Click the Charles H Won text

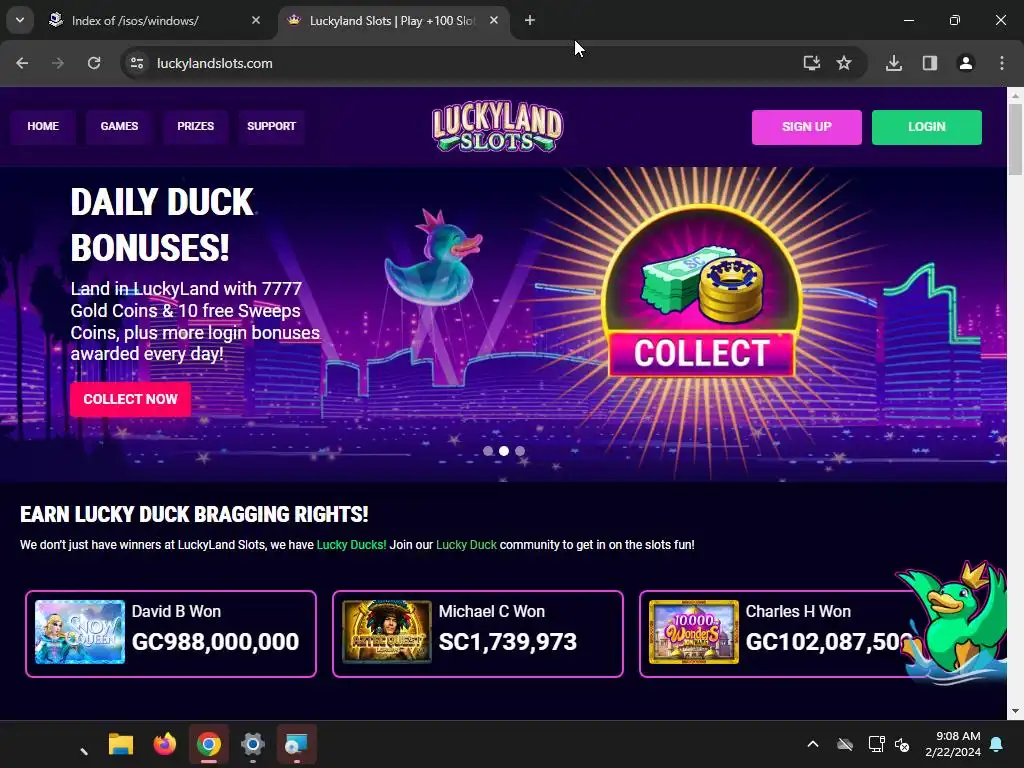click(798, 611)
